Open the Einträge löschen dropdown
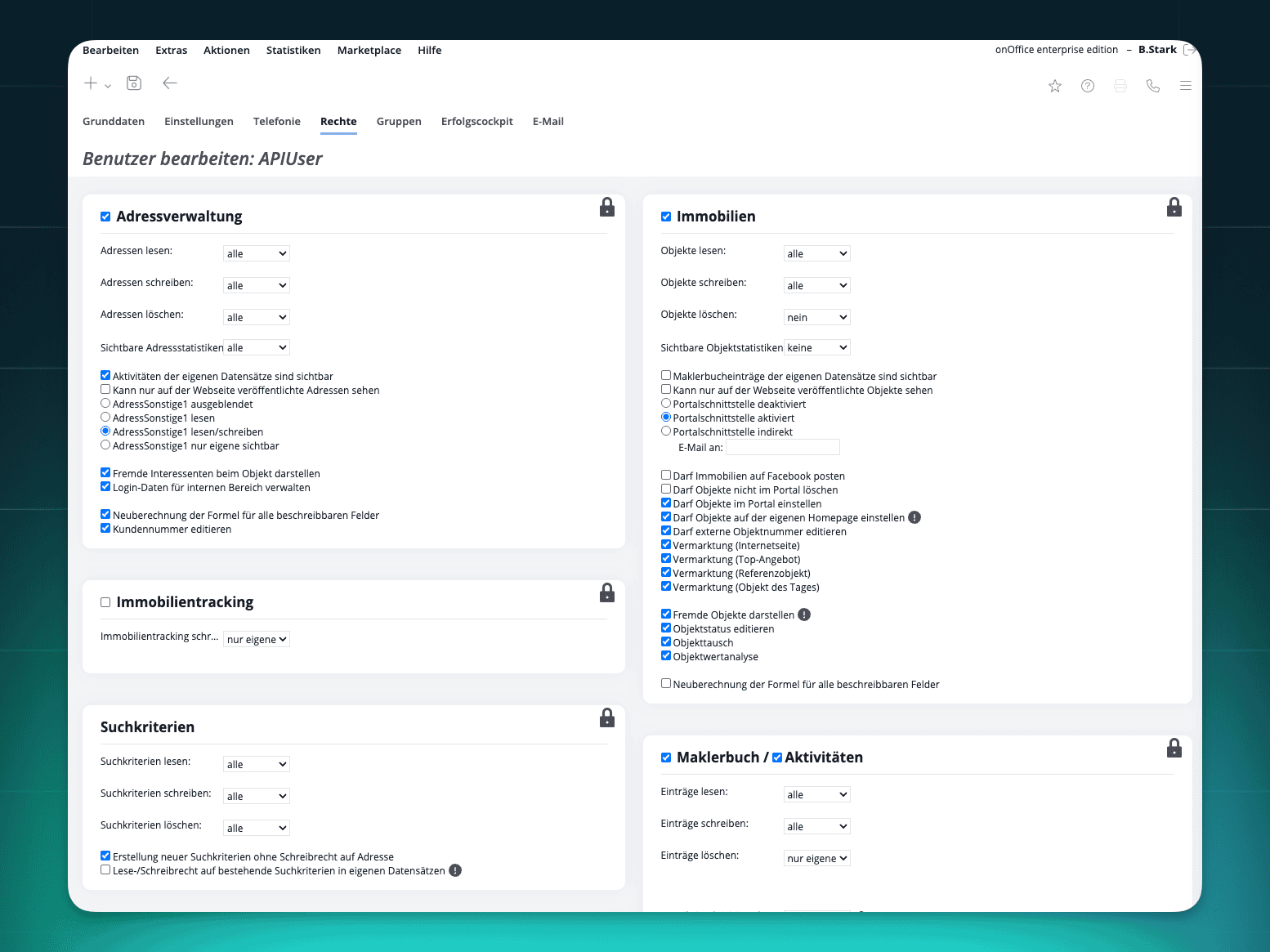 point(816,858)
